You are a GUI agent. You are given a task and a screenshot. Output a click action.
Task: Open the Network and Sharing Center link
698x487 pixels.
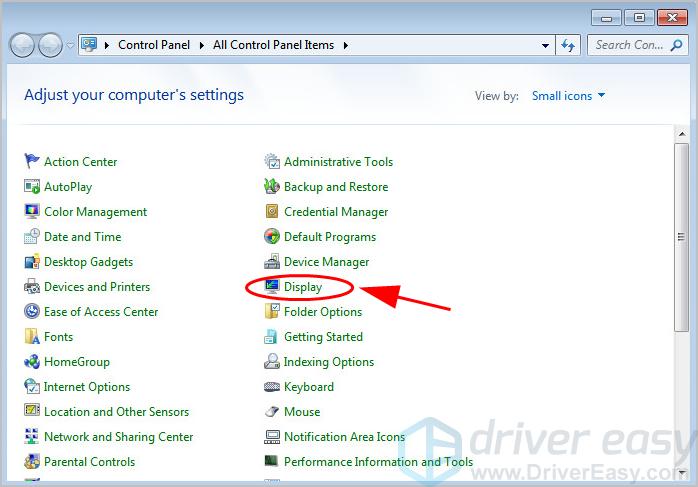[x=118, y=437]
